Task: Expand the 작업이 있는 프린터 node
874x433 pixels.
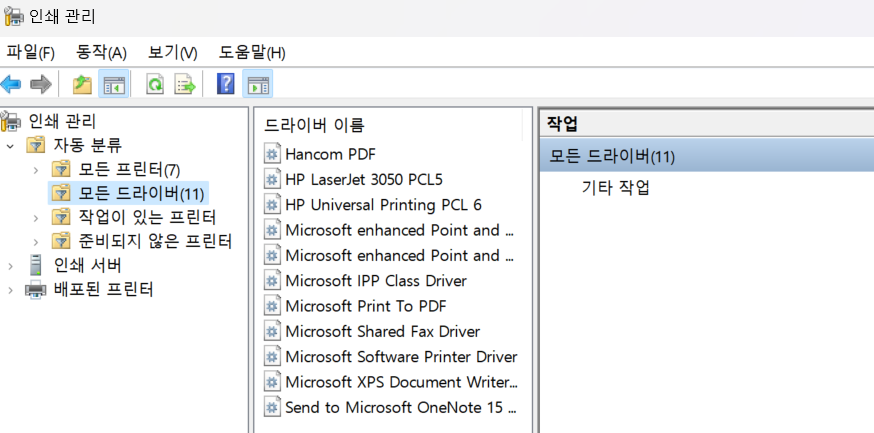Action: click(36, 218)
